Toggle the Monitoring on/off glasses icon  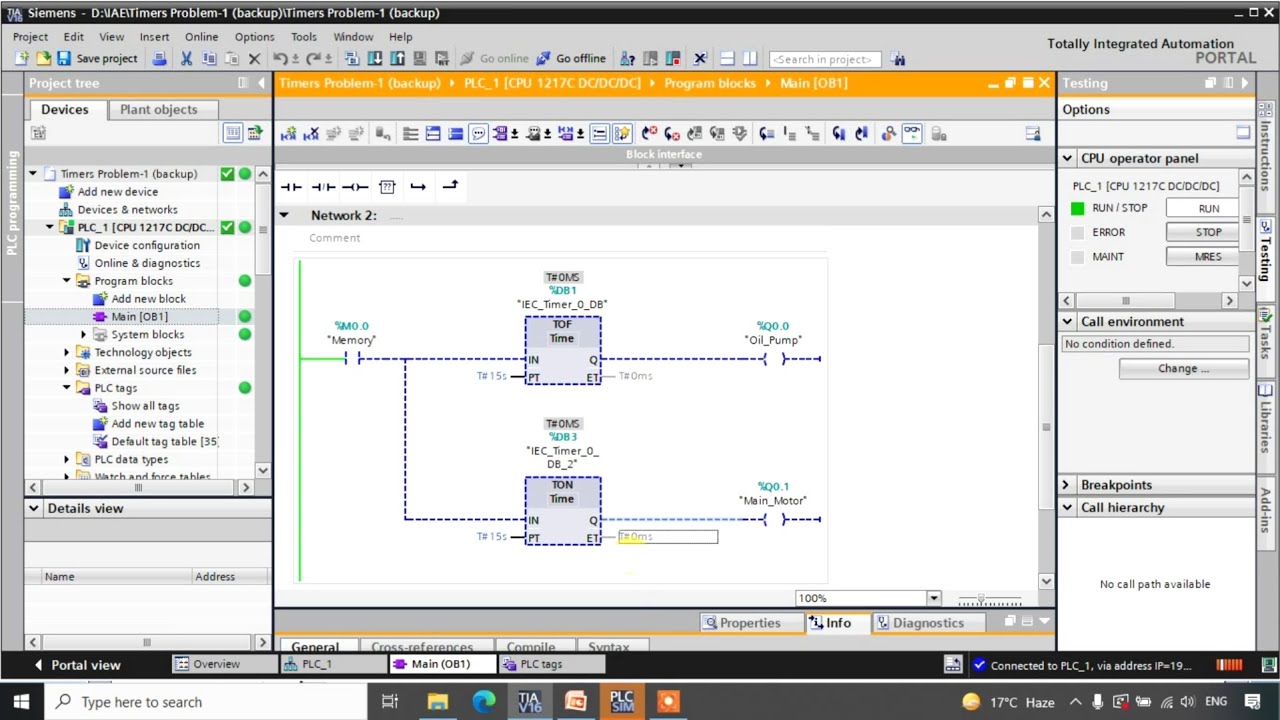(x=912, y=133)
